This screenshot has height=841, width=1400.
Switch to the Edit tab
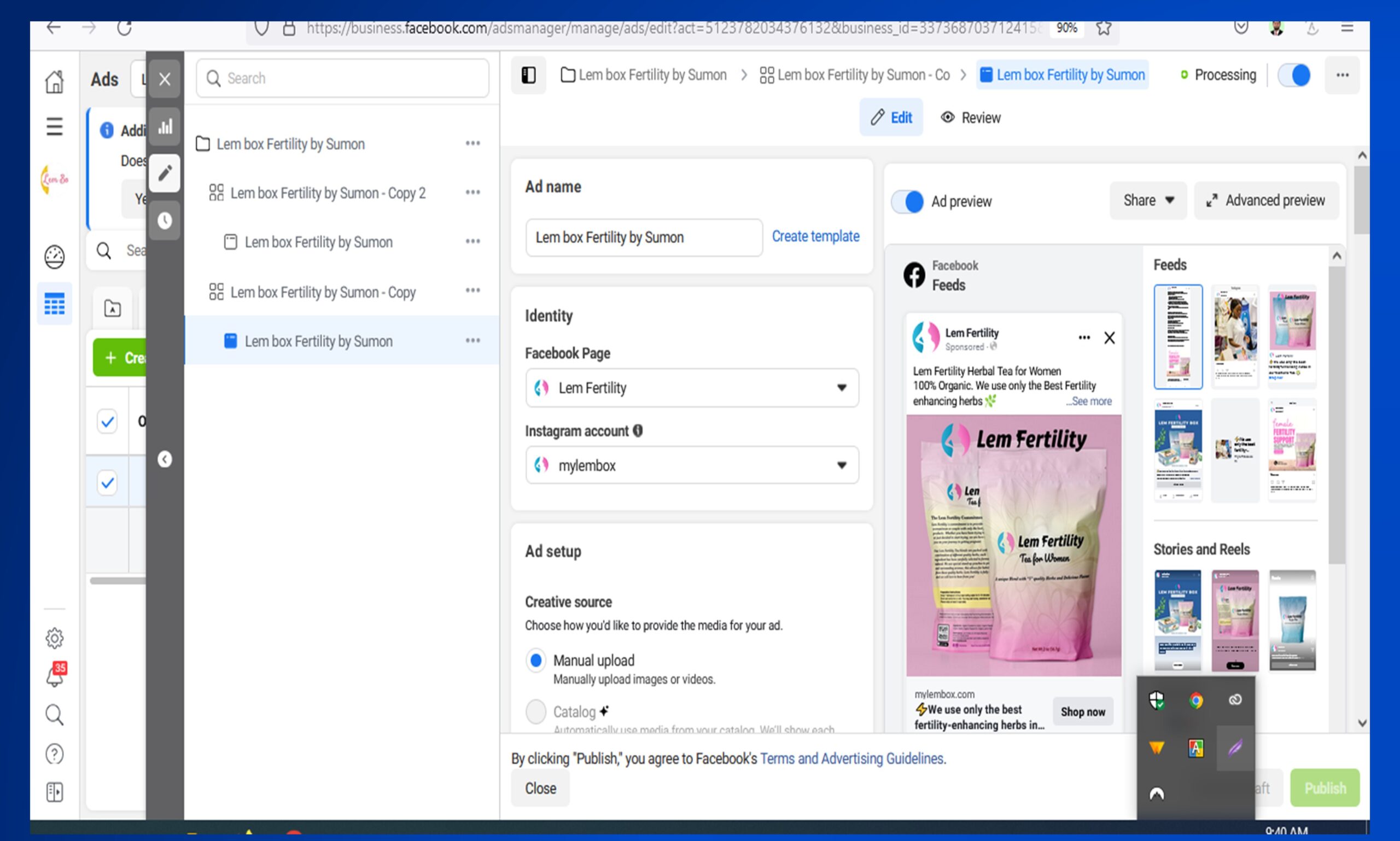[x=891, y=118]
